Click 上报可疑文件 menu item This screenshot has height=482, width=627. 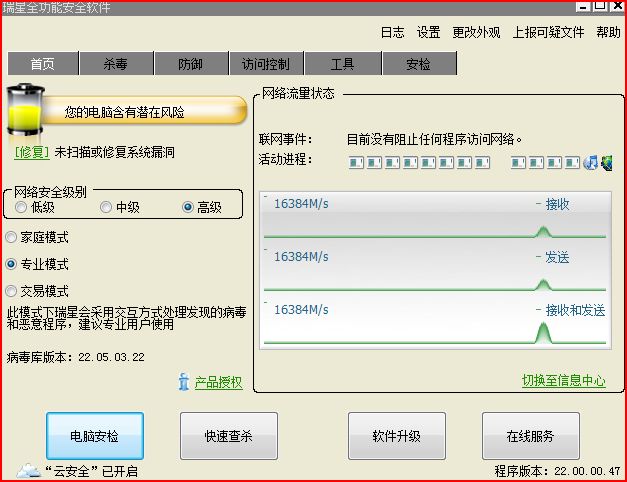[548, 32]
